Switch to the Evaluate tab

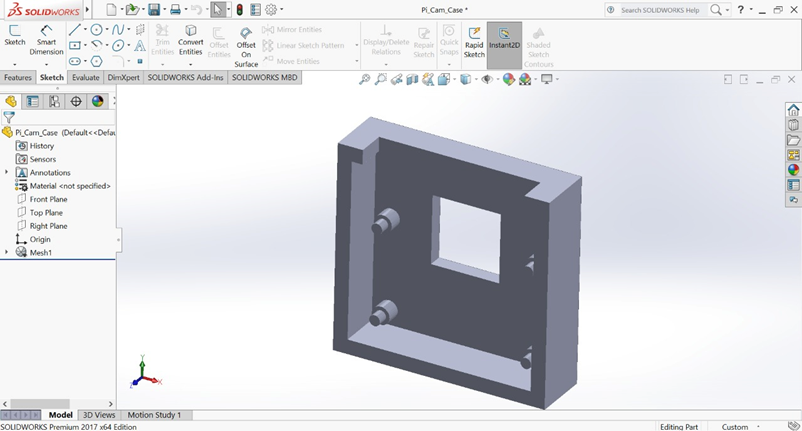point(85,78)
